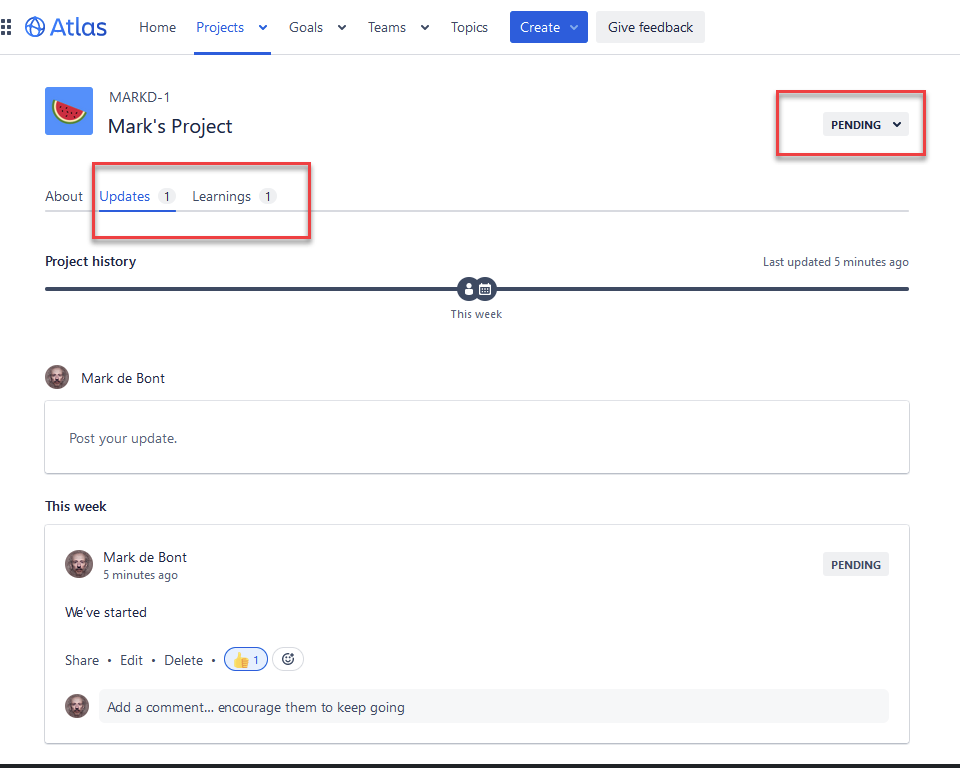The height and width of the screenshot is (768, 960).
Task: Click the Post your update field
Action: [x=476, y=437]
